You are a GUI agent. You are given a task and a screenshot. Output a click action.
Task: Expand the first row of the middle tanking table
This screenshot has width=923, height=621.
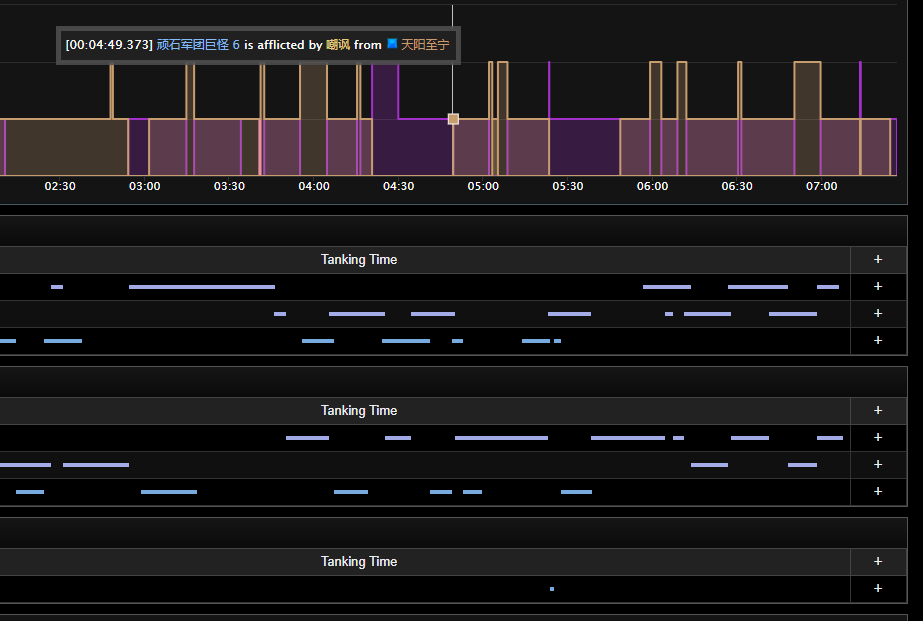[878, 437]
